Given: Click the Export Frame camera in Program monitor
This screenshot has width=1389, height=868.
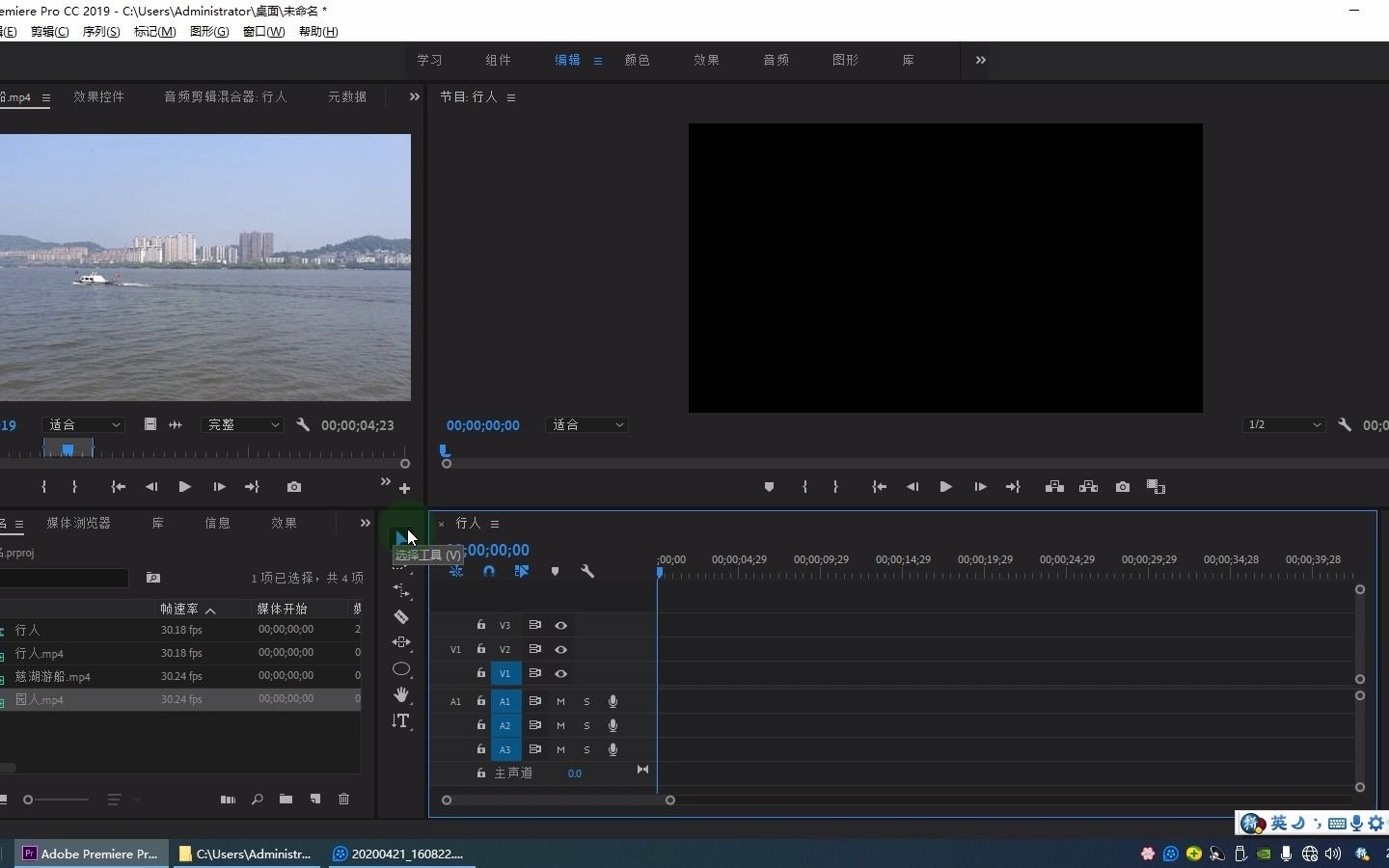Looking at the screenshot, I should click(x=1123, y=487).
